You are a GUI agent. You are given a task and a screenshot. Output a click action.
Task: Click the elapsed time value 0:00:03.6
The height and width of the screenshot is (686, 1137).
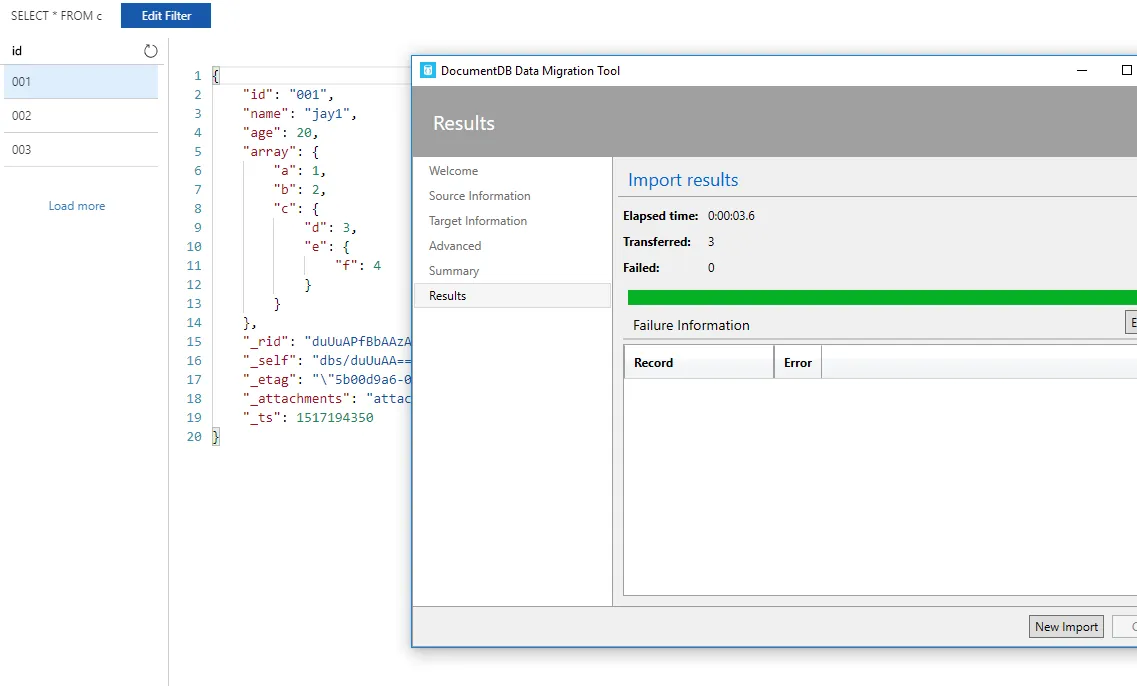[x=731, y=216]
